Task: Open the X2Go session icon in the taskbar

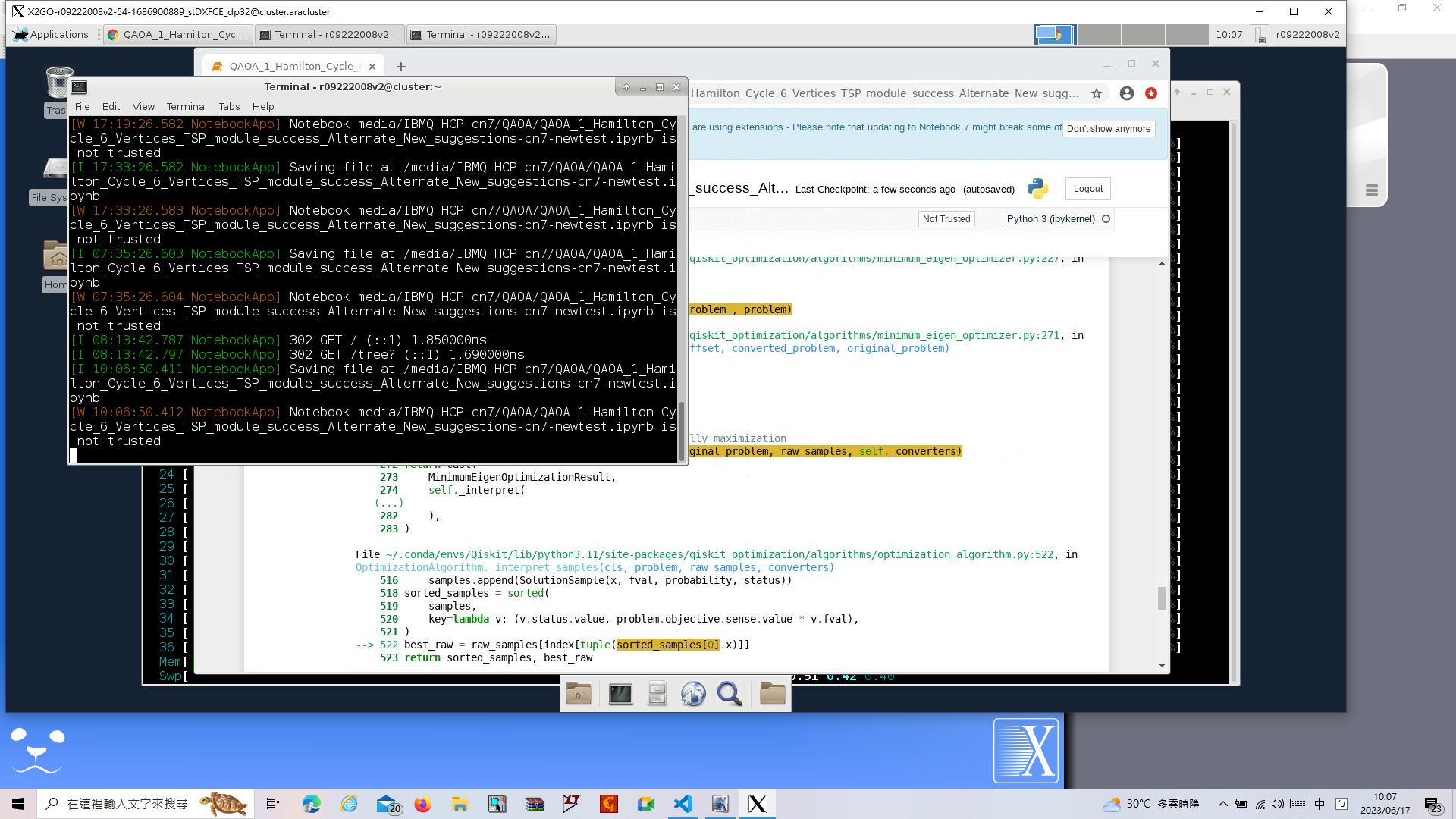Action: click(757, 803)
